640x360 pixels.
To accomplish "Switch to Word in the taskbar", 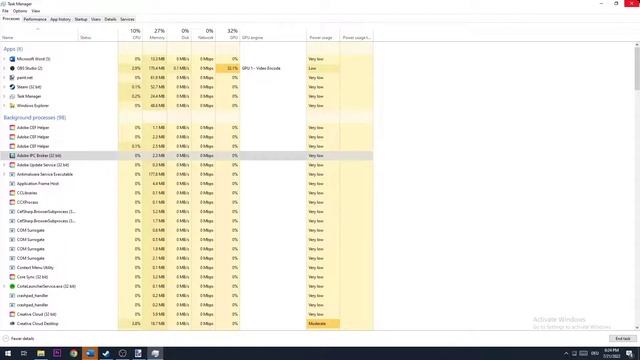I will point(90,353).
